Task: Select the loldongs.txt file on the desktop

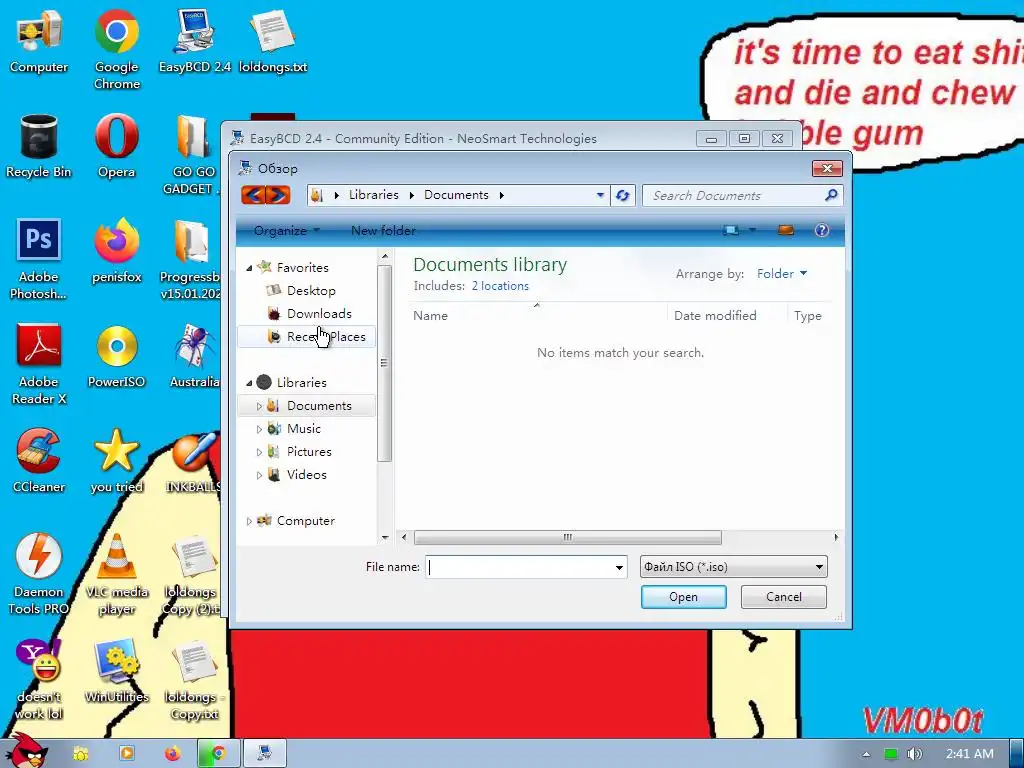Action: point(272,41)
